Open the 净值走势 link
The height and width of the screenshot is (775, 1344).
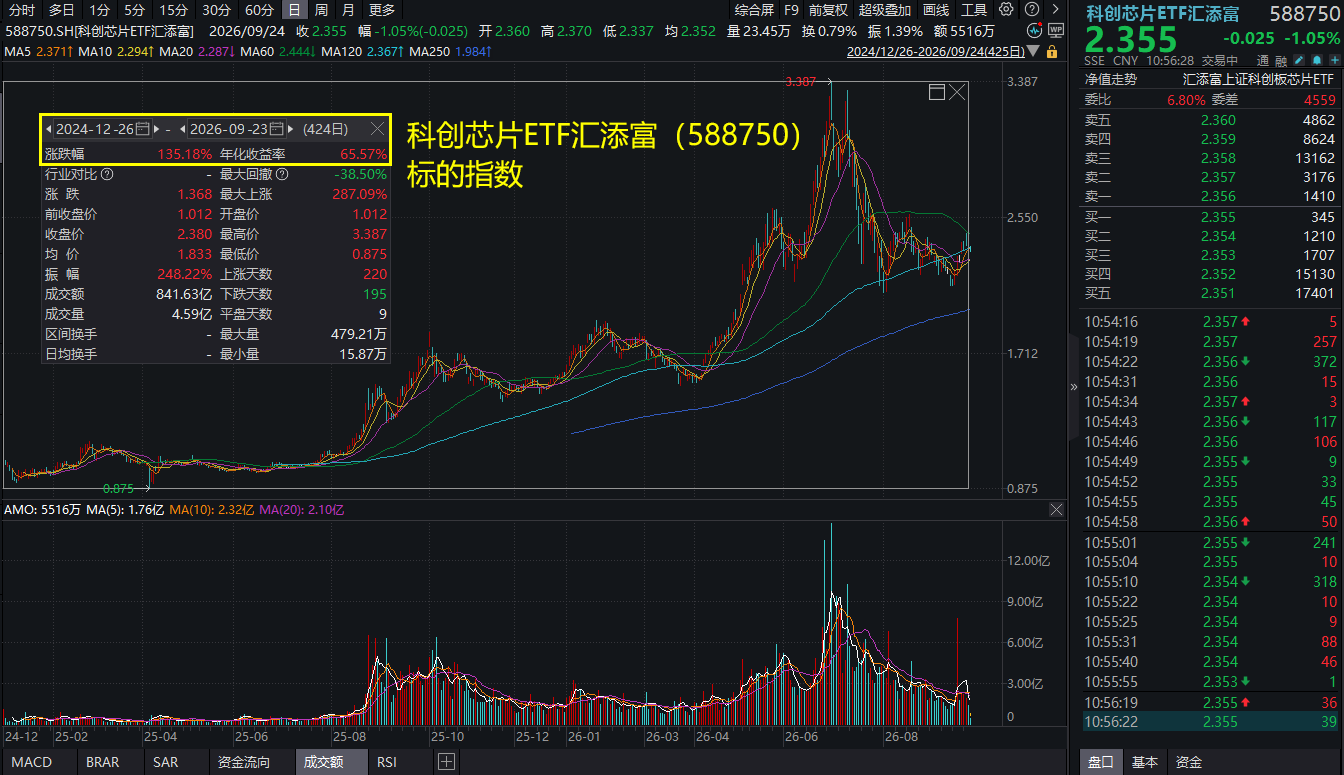[x=1111, y=79]
